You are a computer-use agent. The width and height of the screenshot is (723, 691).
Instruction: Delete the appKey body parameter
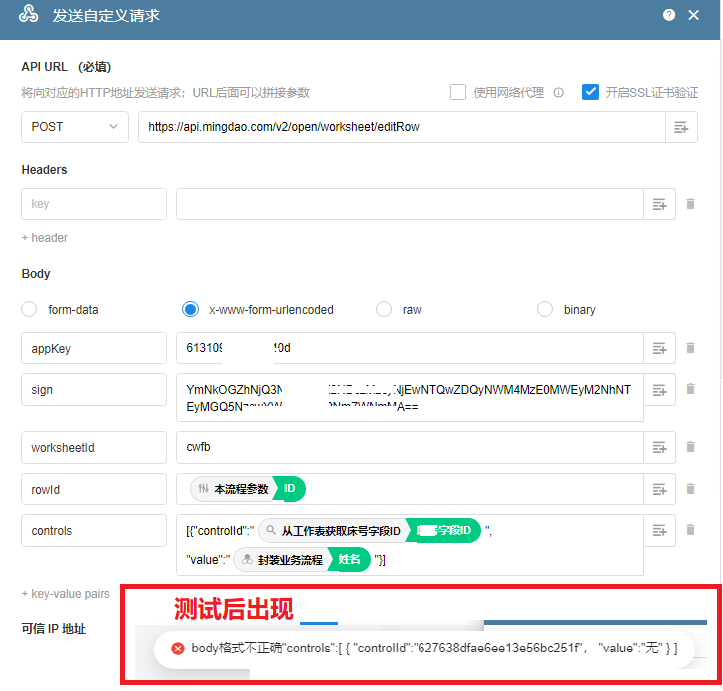click(x=690, y=348)
